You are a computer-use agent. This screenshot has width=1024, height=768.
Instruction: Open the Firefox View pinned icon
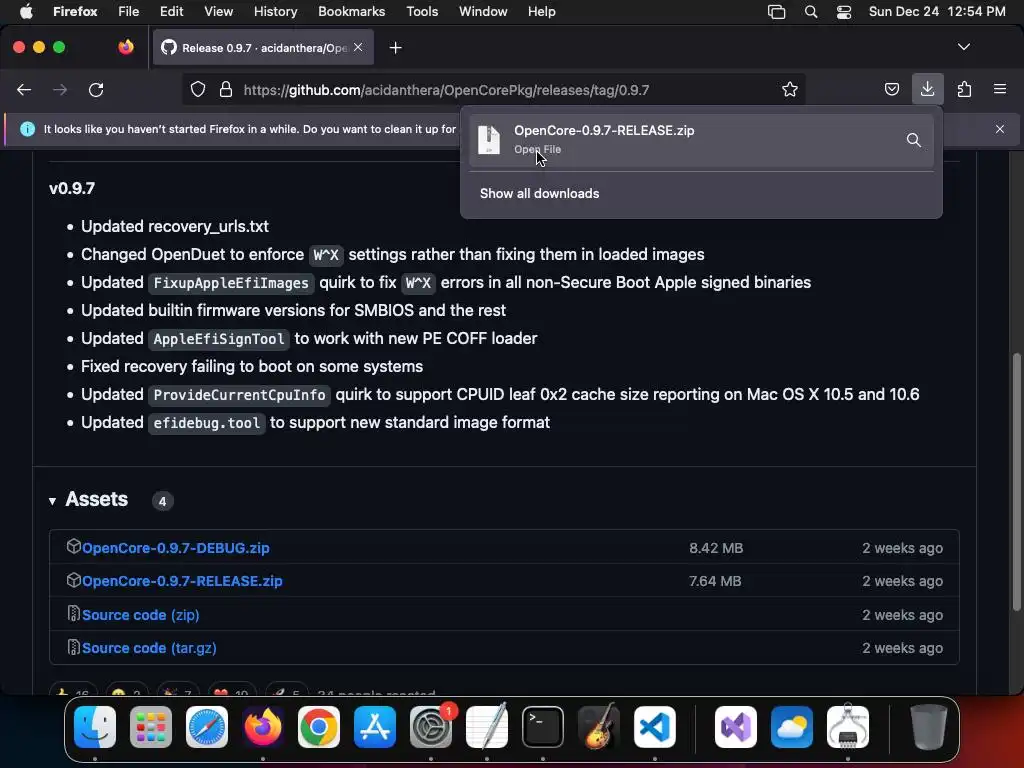126,47
